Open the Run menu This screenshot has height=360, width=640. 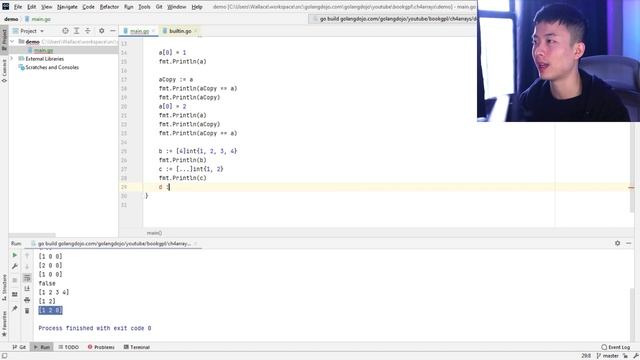[129, 7]
